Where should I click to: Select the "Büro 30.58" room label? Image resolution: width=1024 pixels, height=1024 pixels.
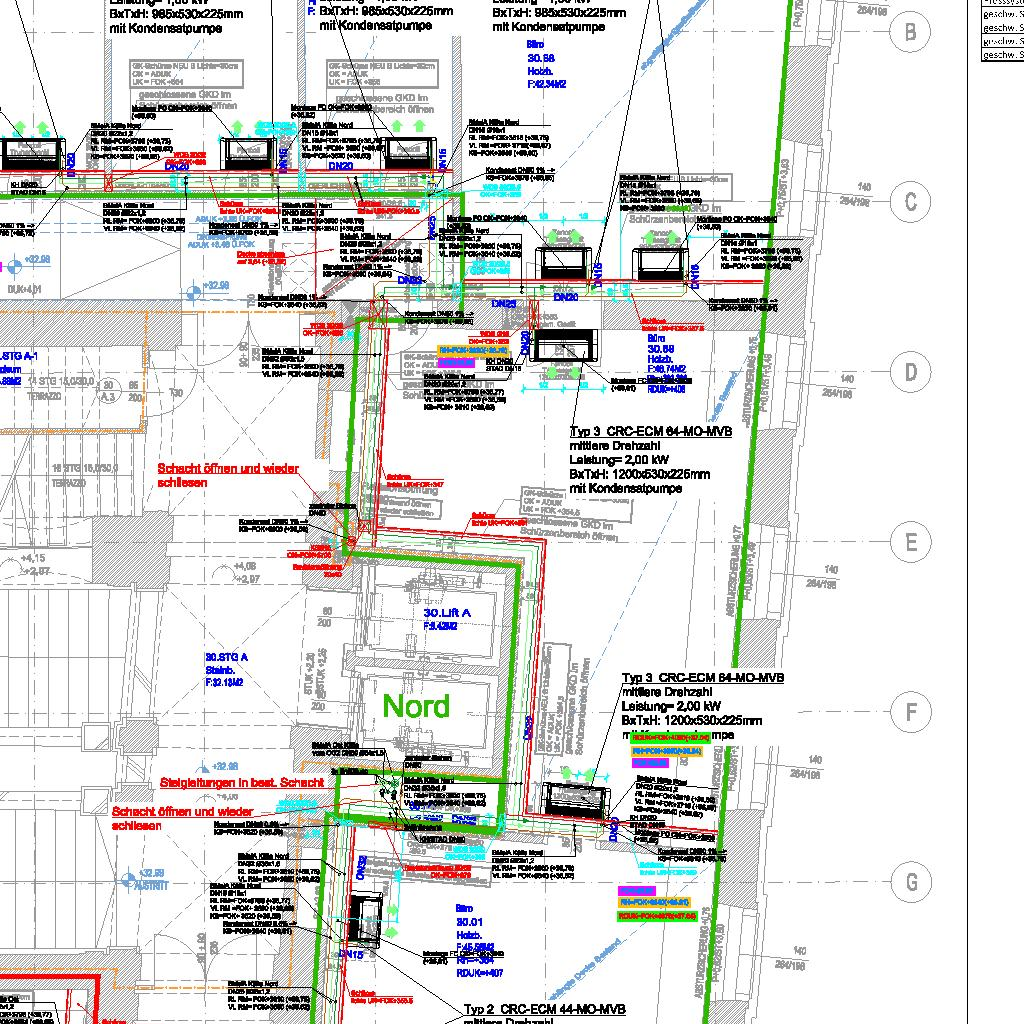click(x=541, y=51)
